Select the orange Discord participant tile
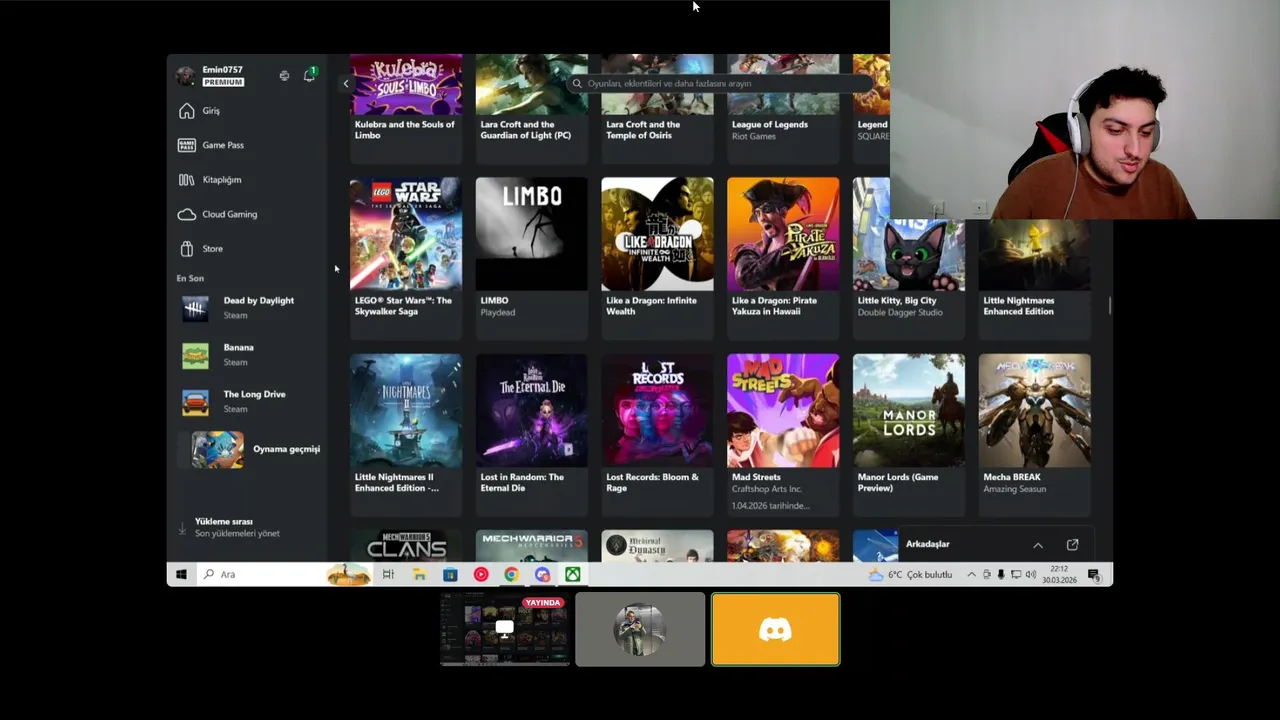 [x=776, y=629]
